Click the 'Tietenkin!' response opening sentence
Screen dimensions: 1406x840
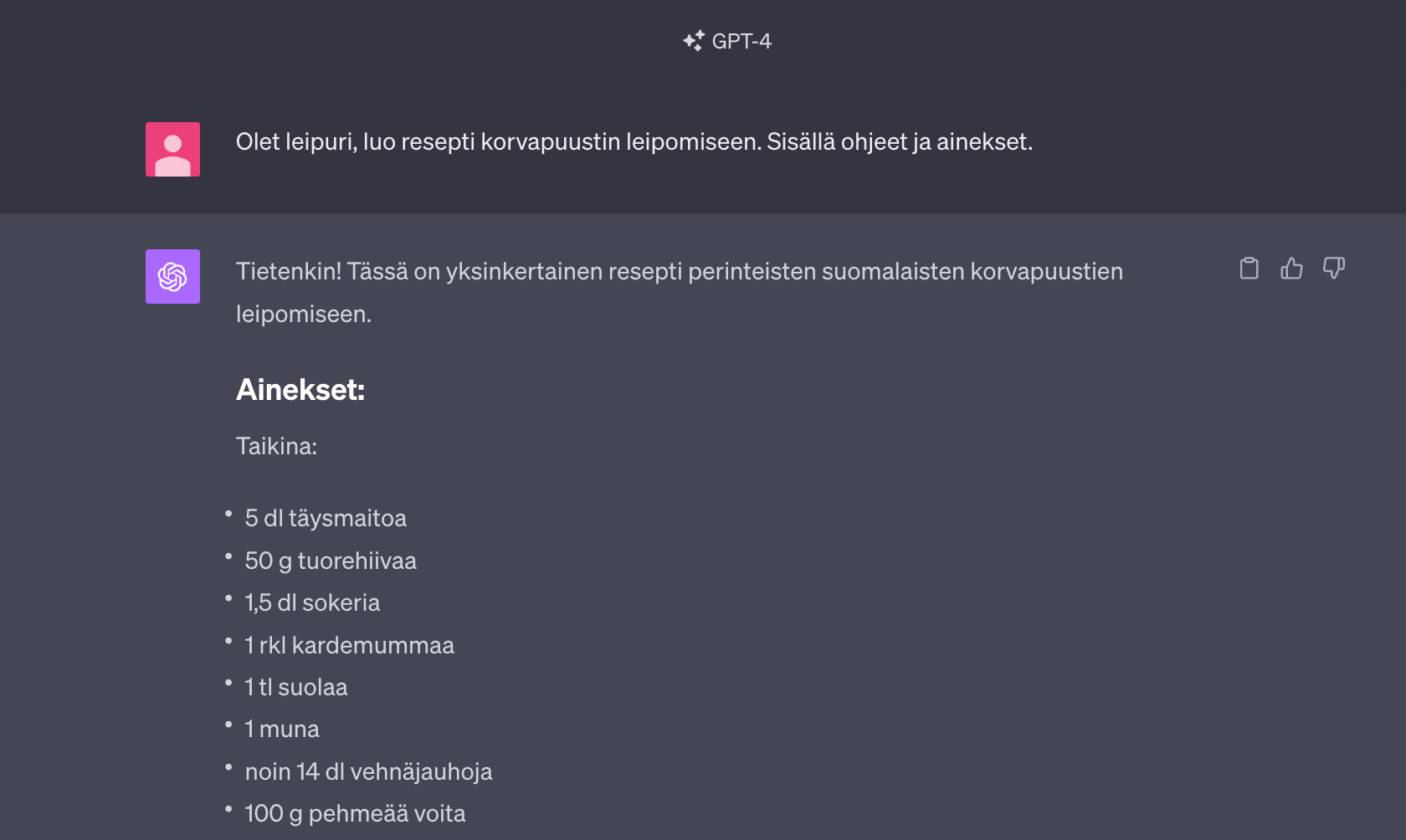tap(679, 272)
